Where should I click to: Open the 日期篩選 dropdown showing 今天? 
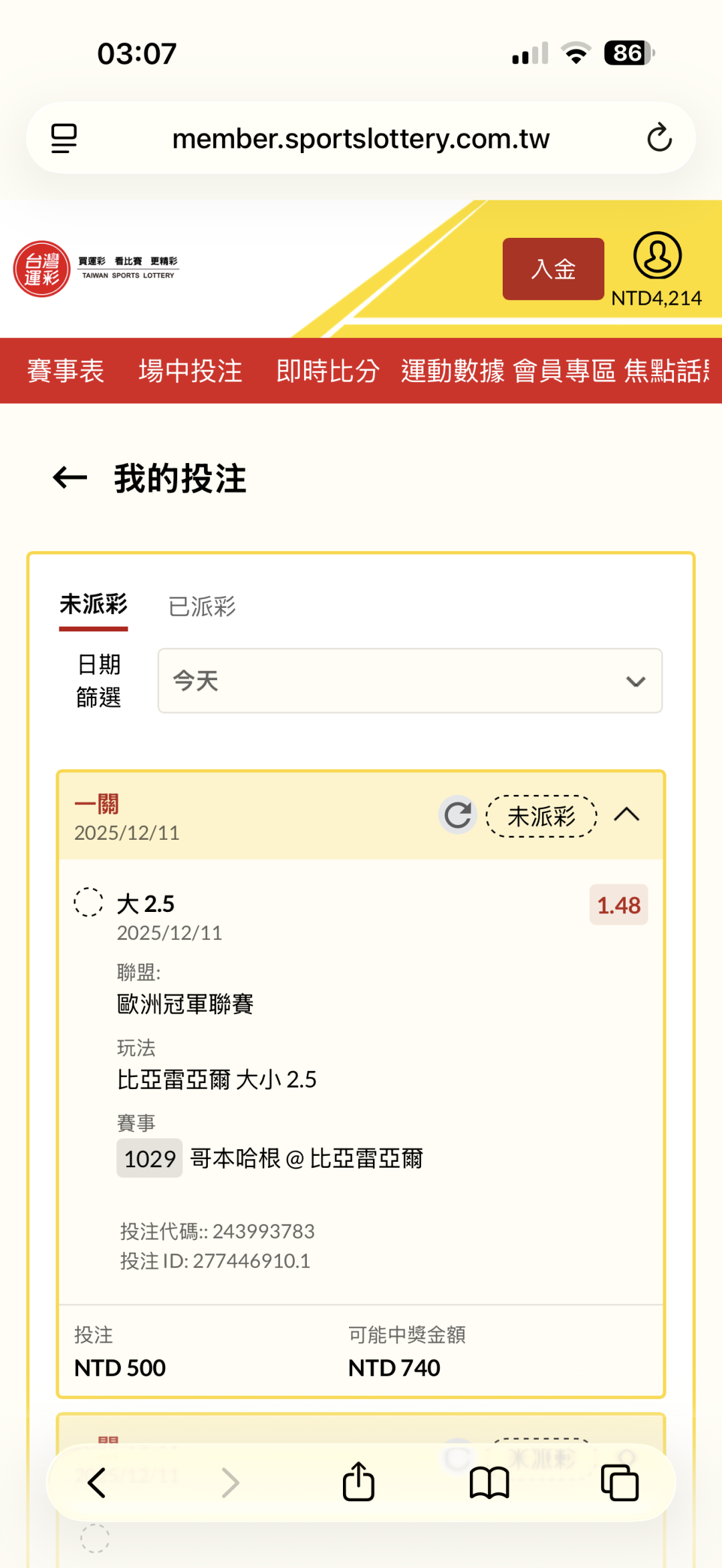pos(410,681)
